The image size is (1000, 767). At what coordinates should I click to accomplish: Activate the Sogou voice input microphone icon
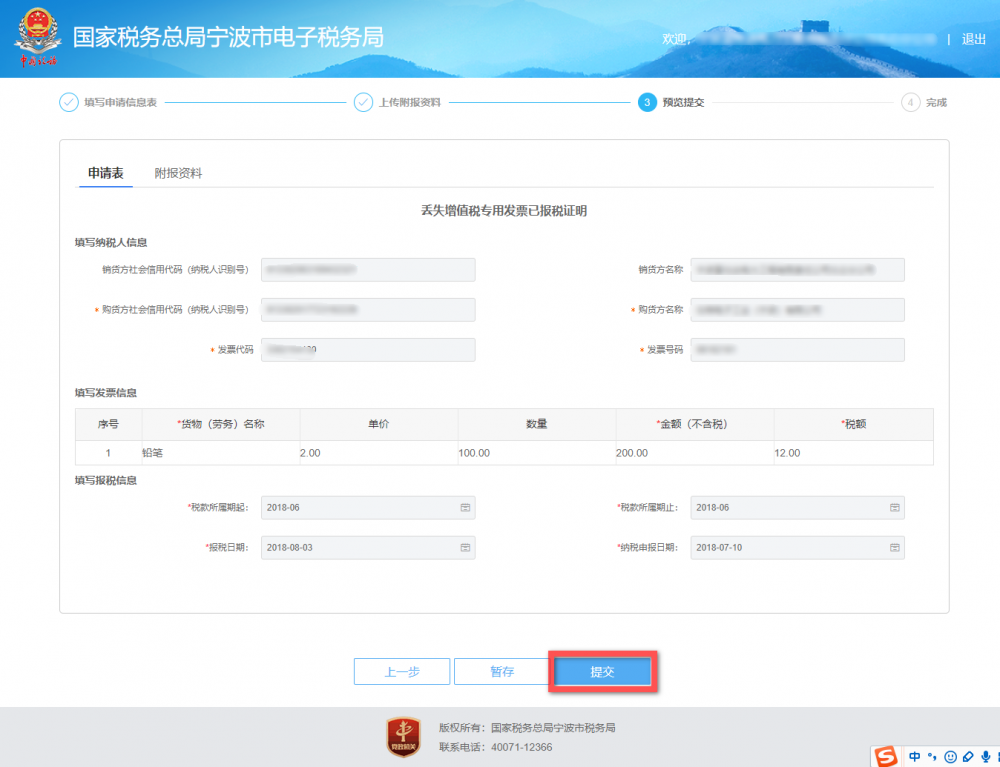pos(985,756)
